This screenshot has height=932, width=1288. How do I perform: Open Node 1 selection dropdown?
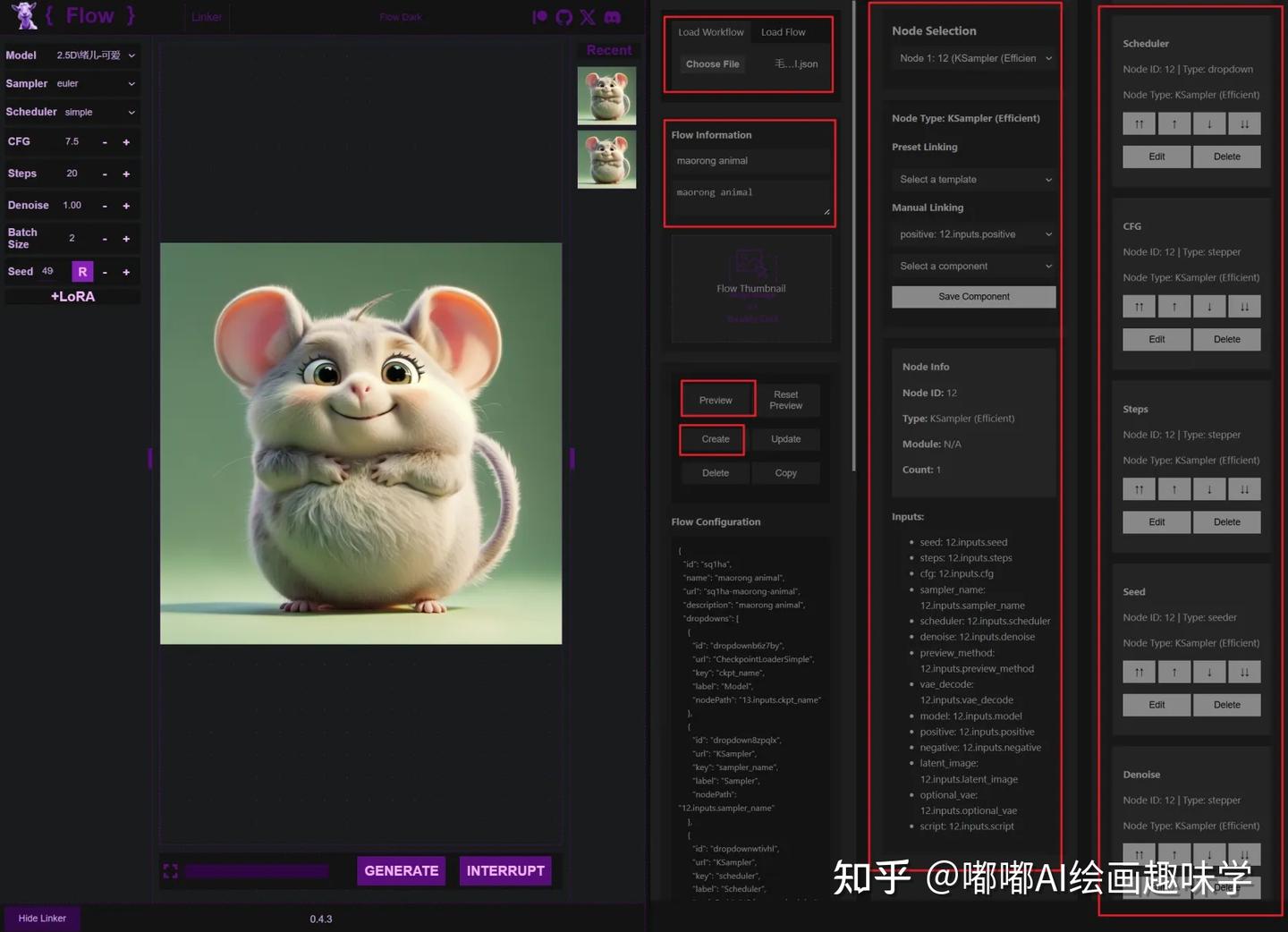(x=974, y=59)
